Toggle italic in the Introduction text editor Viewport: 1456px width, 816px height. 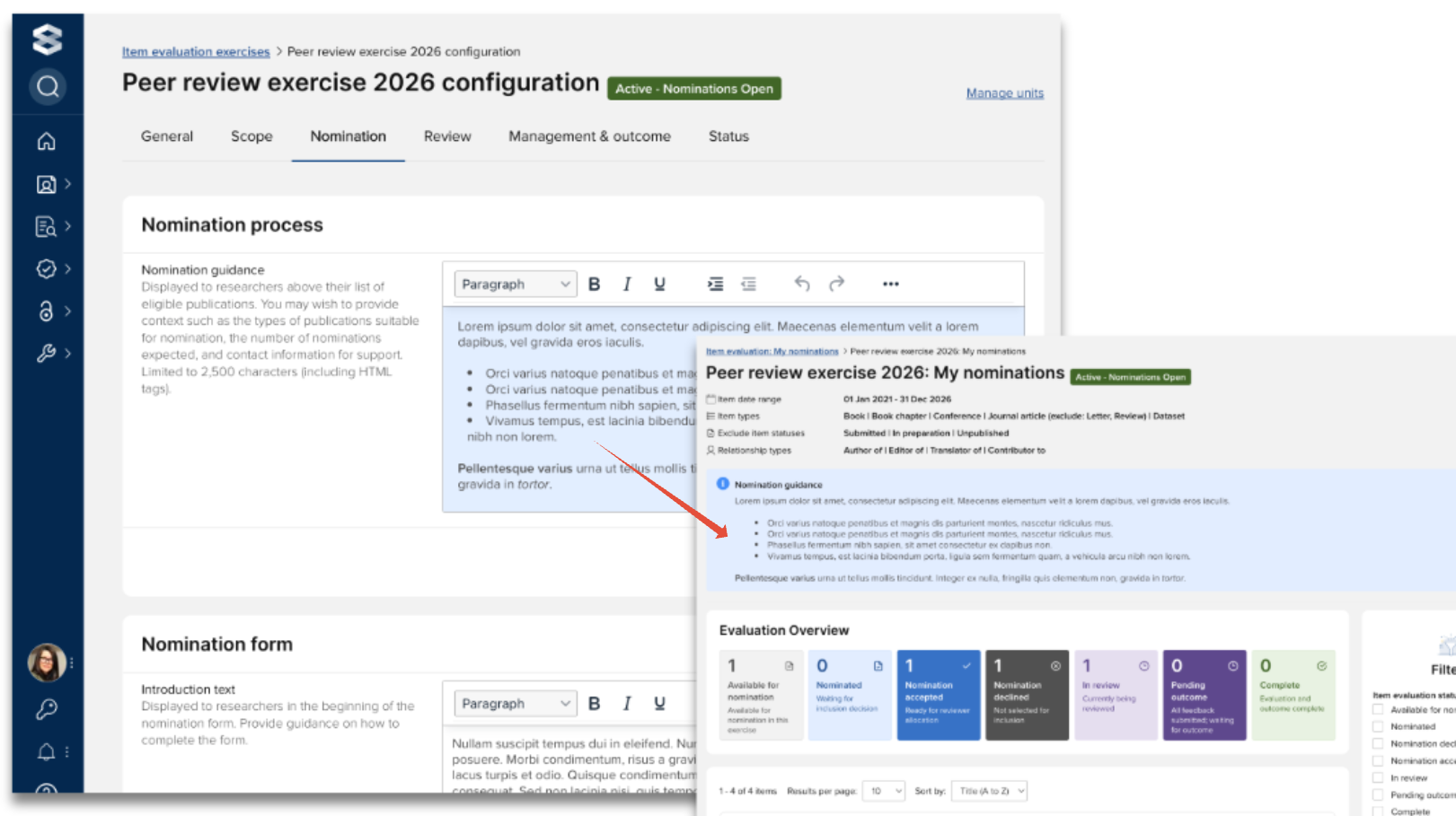(627, 704)
